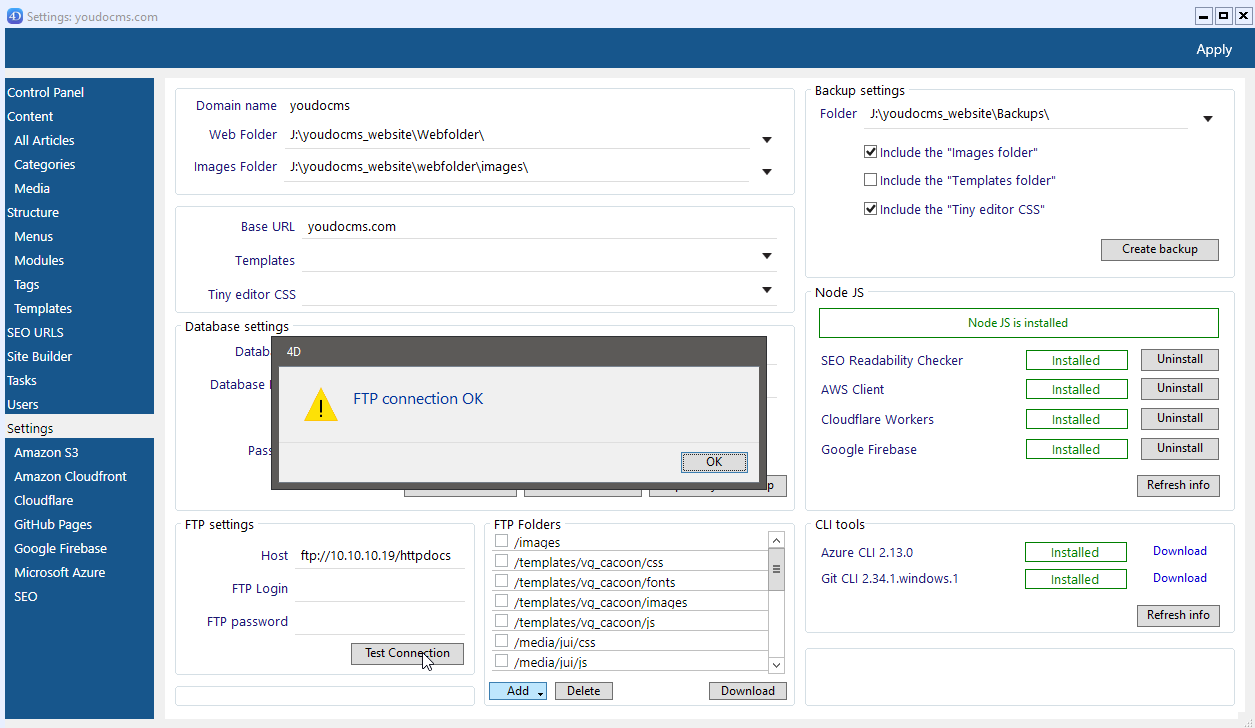Viewport: 1255px width, 728px height.
Task: Click the Create backup button
Action: tap(1159, 249)
